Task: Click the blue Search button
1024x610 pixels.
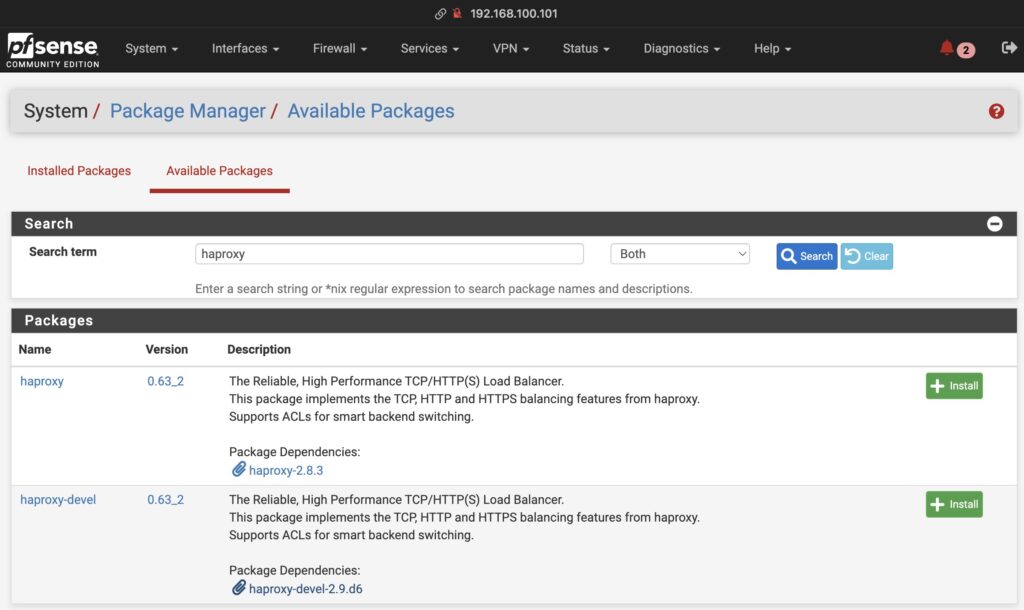Action: [x=807, y=256]
